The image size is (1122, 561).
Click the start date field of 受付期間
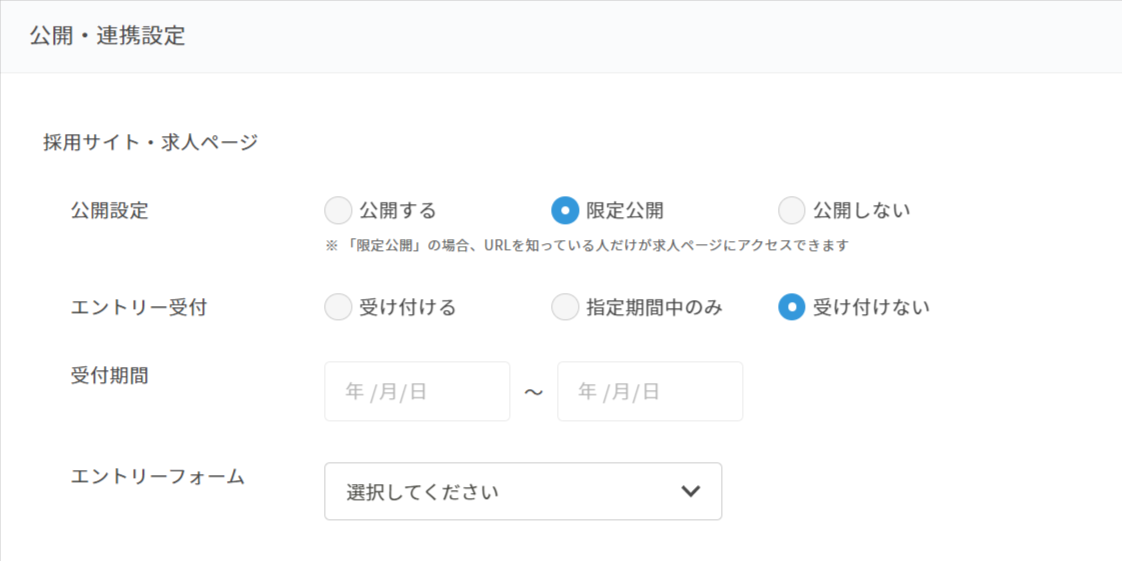417,391
